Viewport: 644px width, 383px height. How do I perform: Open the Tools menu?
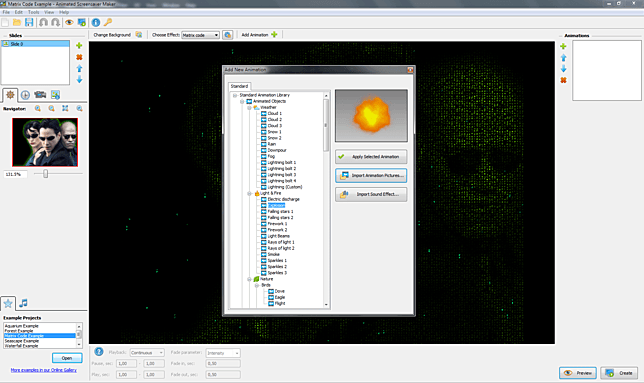pyautogui.click(x=34, y=12)
